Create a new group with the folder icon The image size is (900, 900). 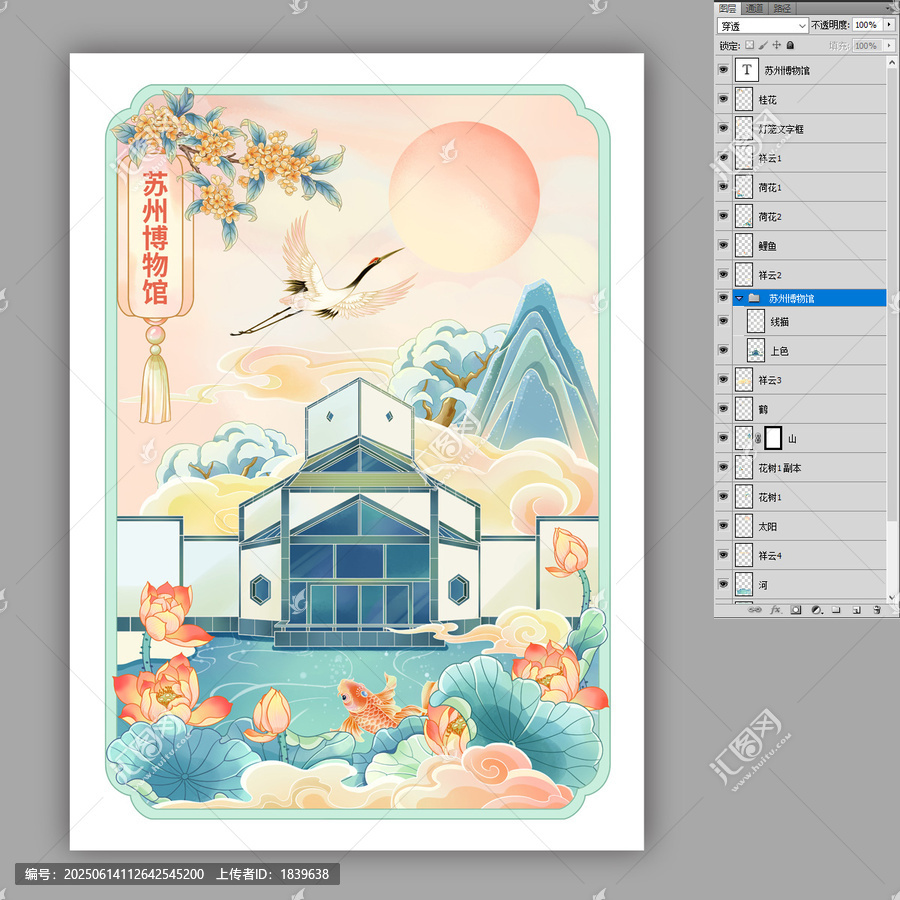836,610
